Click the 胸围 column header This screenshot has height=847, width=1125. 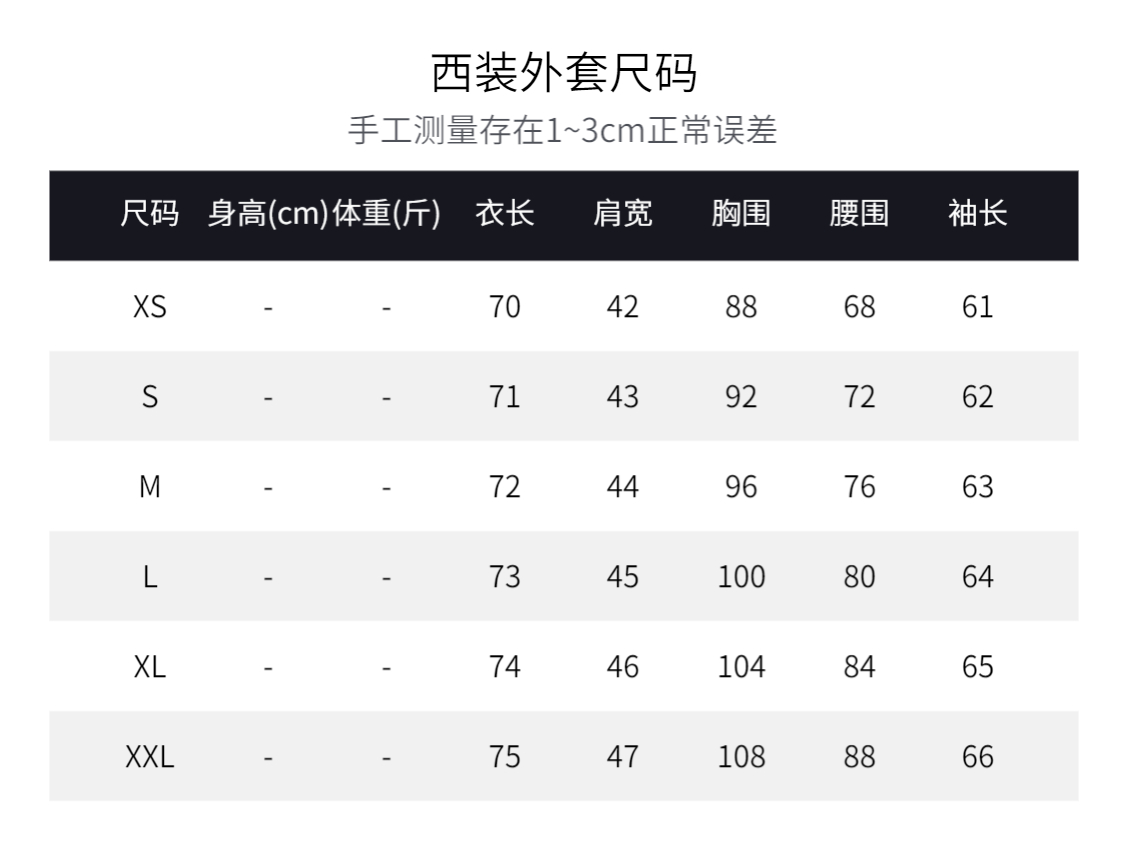pyautogui.click(x=741, y=214)
